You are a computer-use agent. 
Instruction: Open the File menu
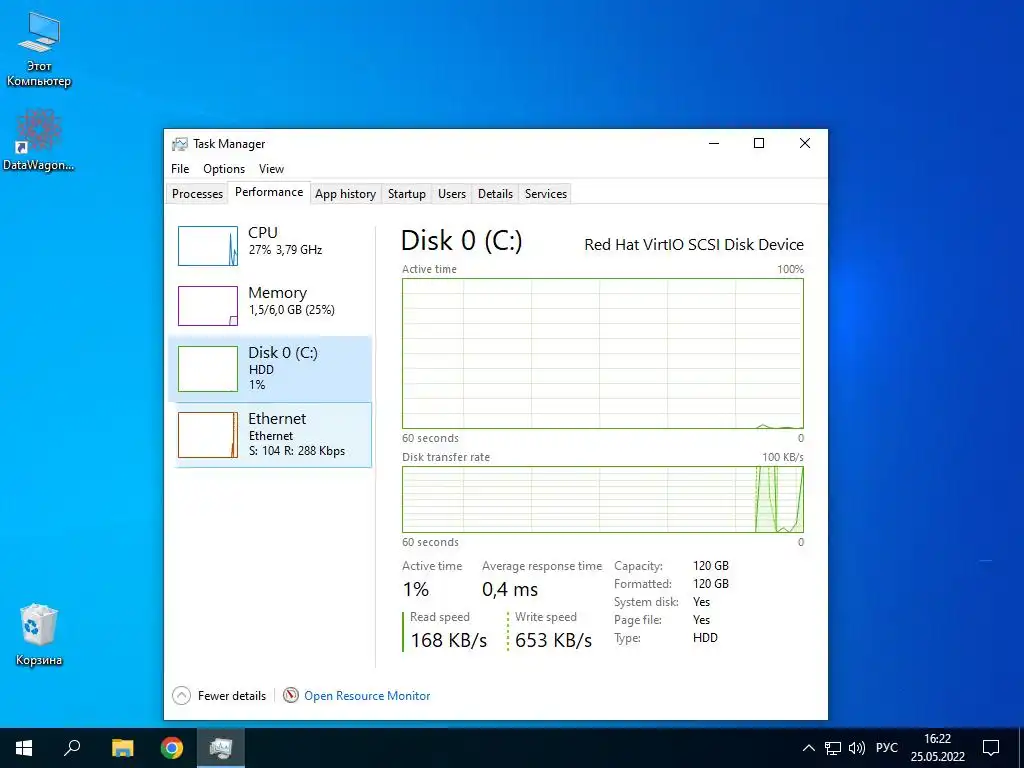tap(180, 168)
